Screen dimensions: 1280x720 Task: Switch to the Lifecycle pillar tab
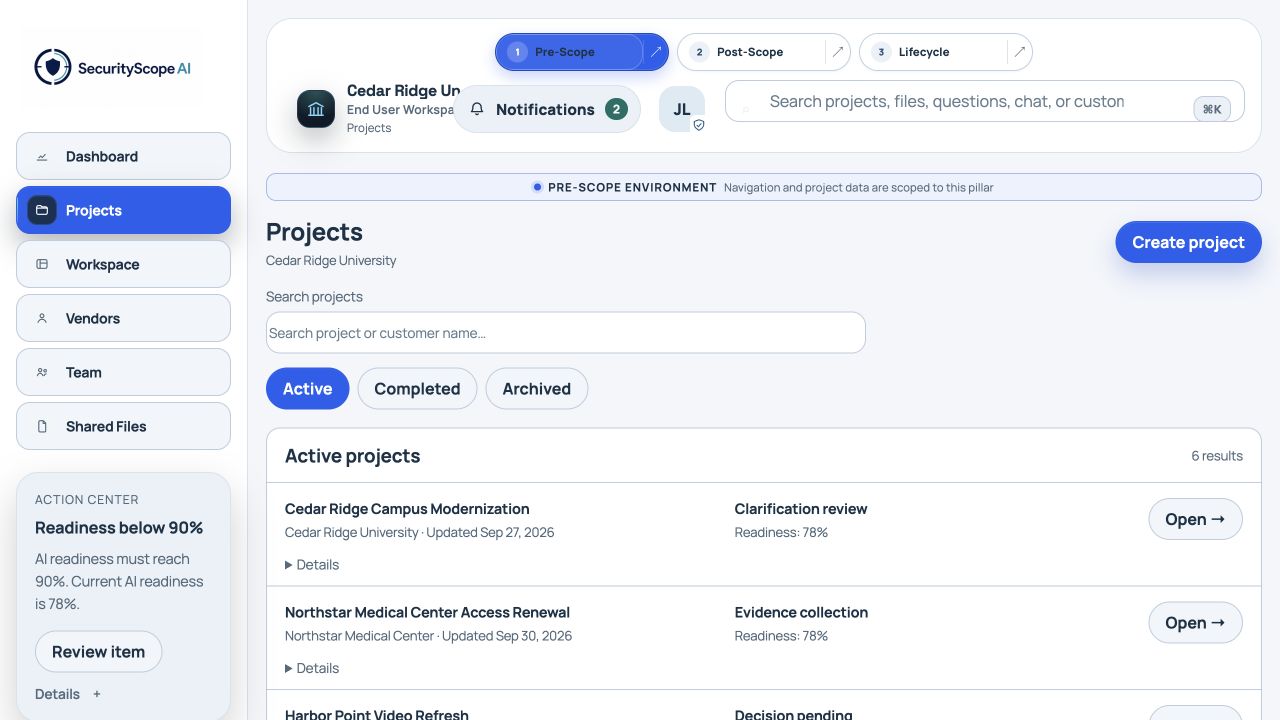[x=934, y=52]
